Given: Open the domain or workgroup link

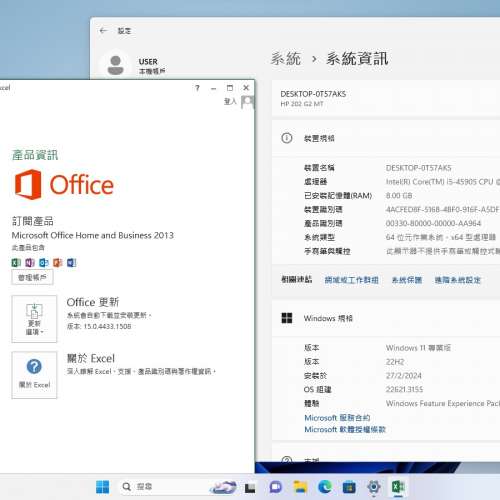Looking at the screenshot, I should point(352,280).
